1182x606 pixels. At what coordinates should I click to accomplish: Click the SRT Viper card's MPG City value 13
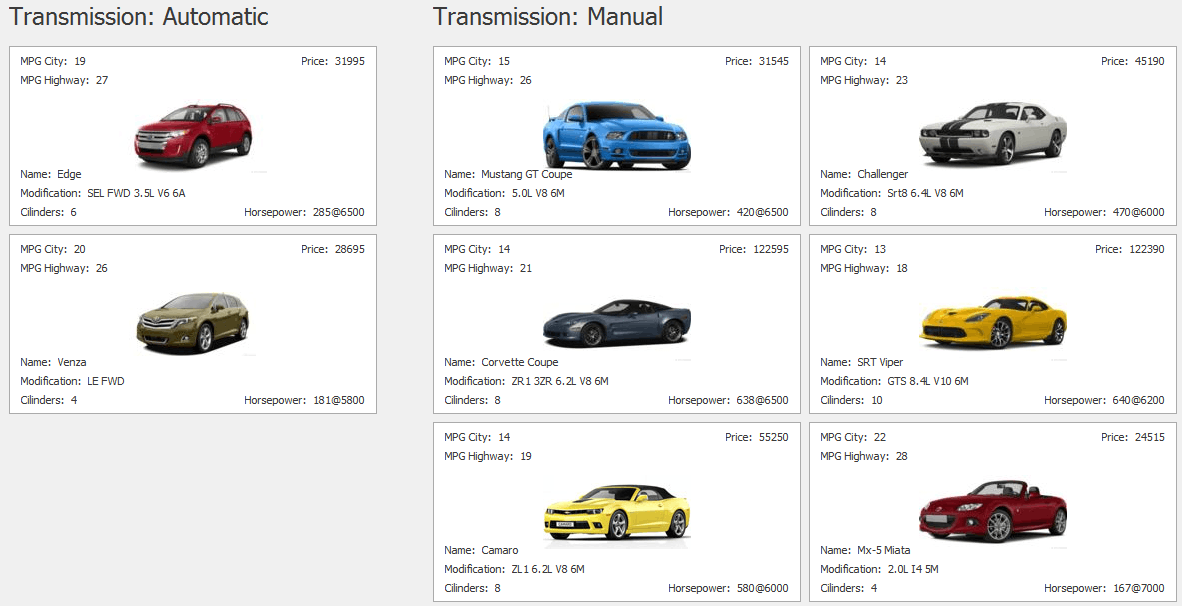tap(880, 249)
